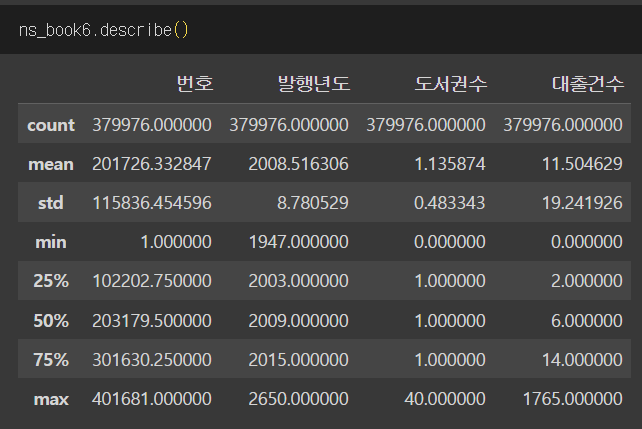This screenshot has width=642, height=429.
Task: Select 50% value 2009.000000
Action: tap(298, 321)
